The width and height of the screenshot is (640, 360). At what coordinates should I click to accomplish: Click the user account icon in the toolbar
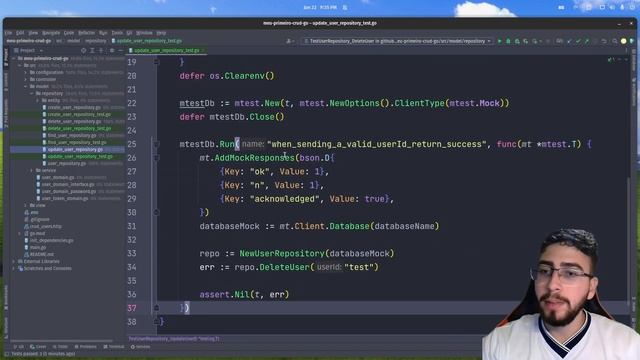pyautogui.click(x=289, y=41)
